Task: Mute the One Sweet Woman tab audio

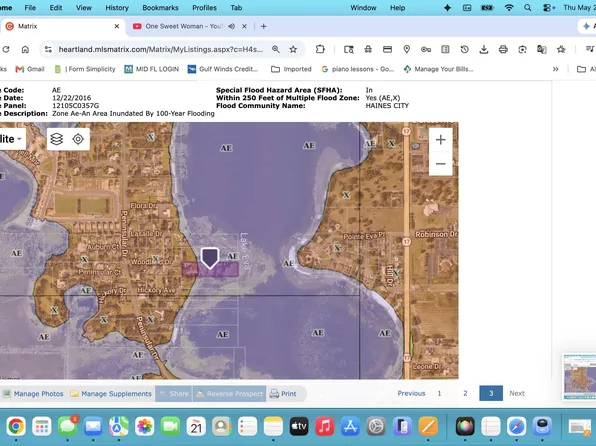Action: [231, 26]
